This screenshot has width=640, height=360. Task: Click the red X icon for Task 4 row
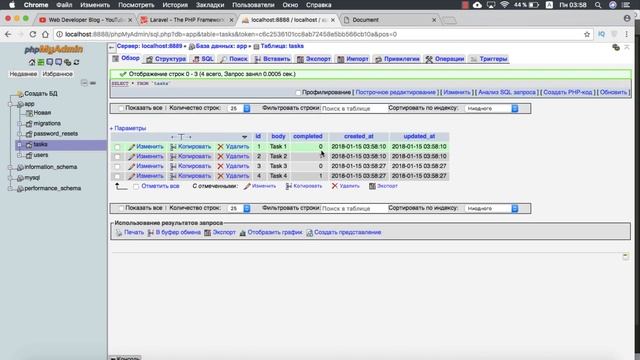coord(220,176)
